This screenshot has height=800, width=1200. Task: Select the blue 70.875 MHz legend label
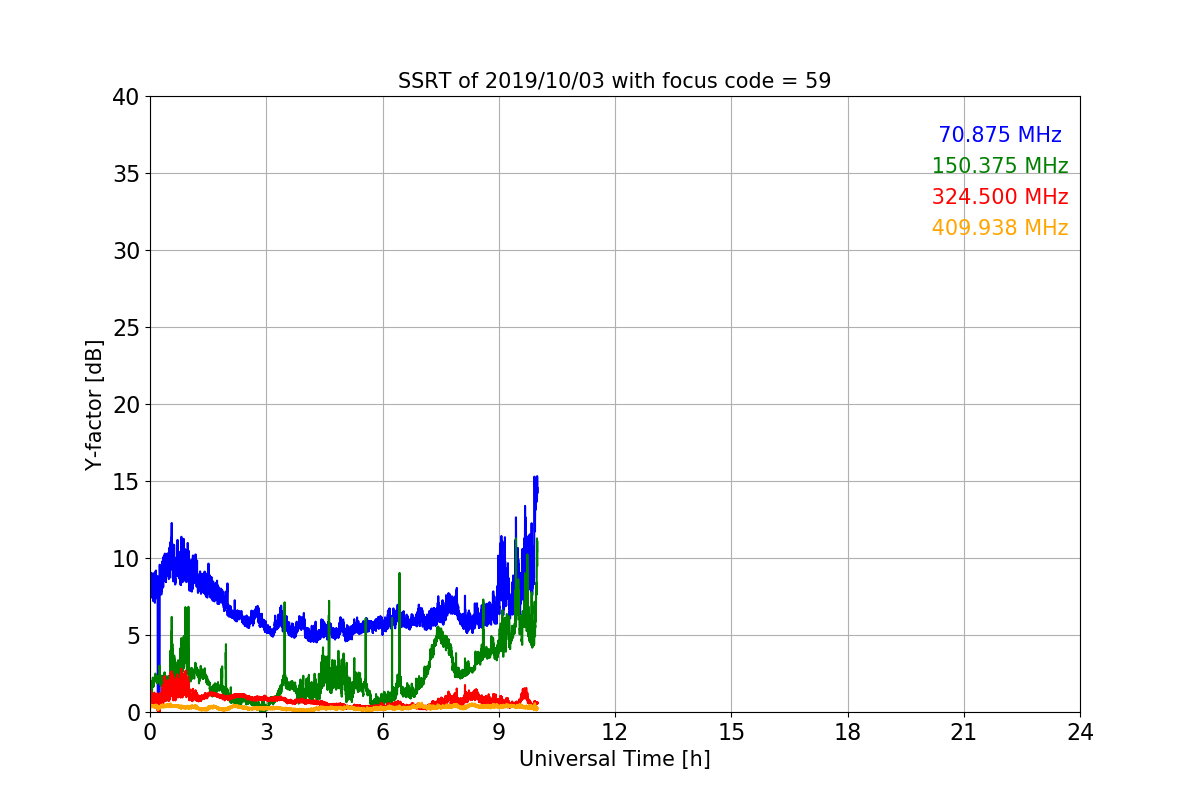1000,135
